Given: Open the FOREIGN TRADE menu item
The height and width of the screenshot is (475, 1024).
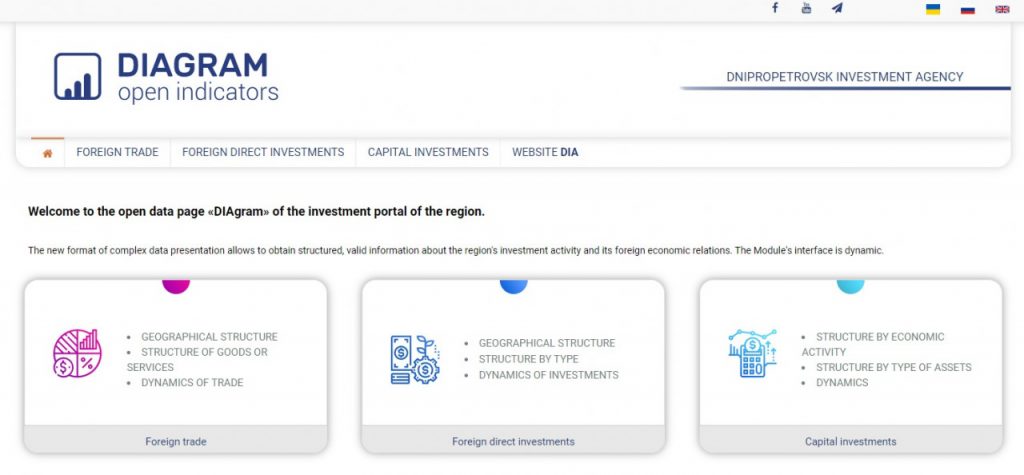Looking at the screenshot, I should tap(118, 152).
